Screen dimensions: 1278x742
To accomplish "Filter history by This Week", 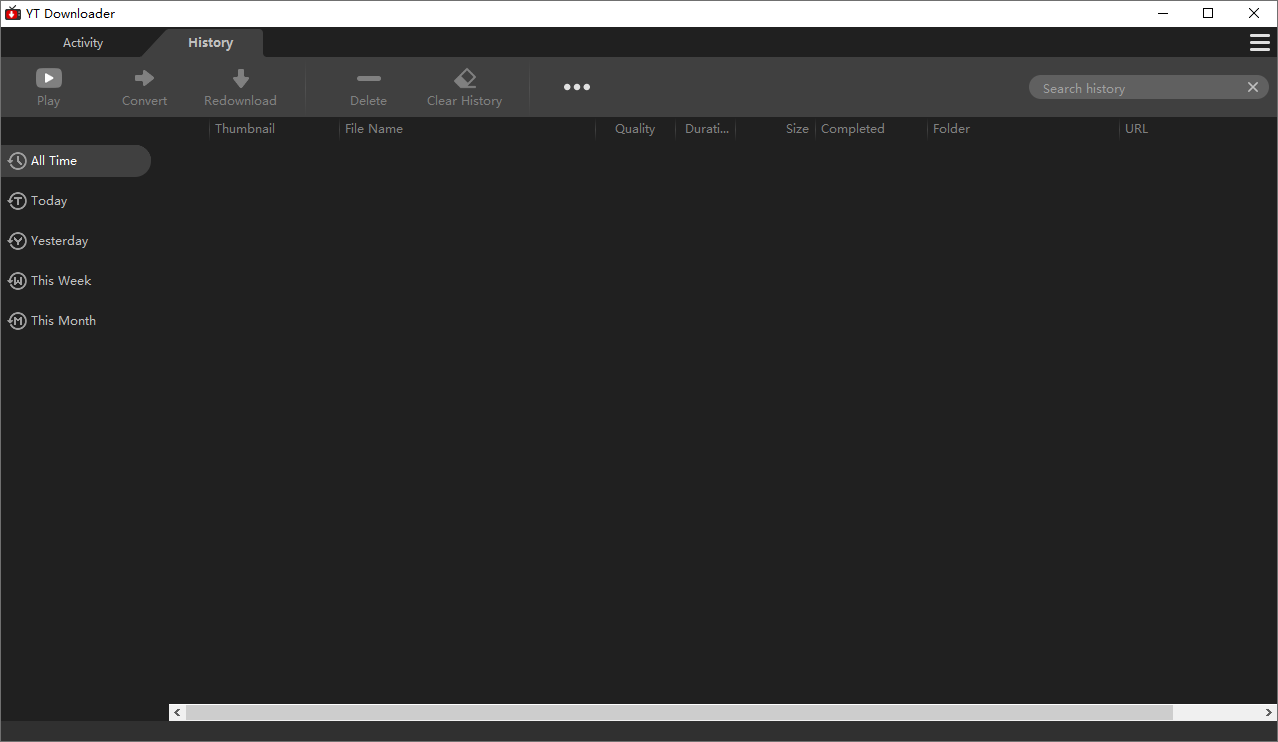I will 61,281.
